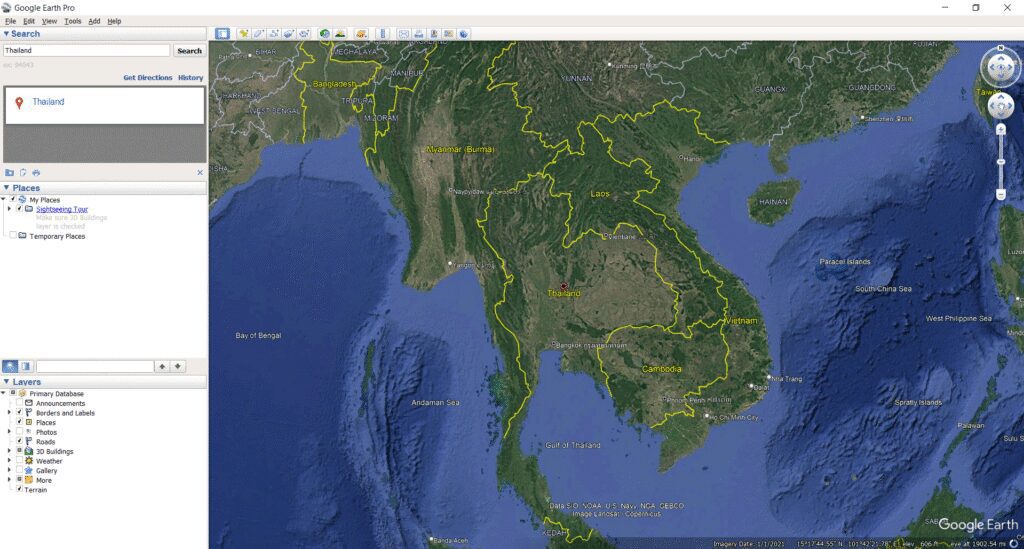The image size is (1024, 549).
Task: Open the planets switcher icon
Action: [361, 33]
